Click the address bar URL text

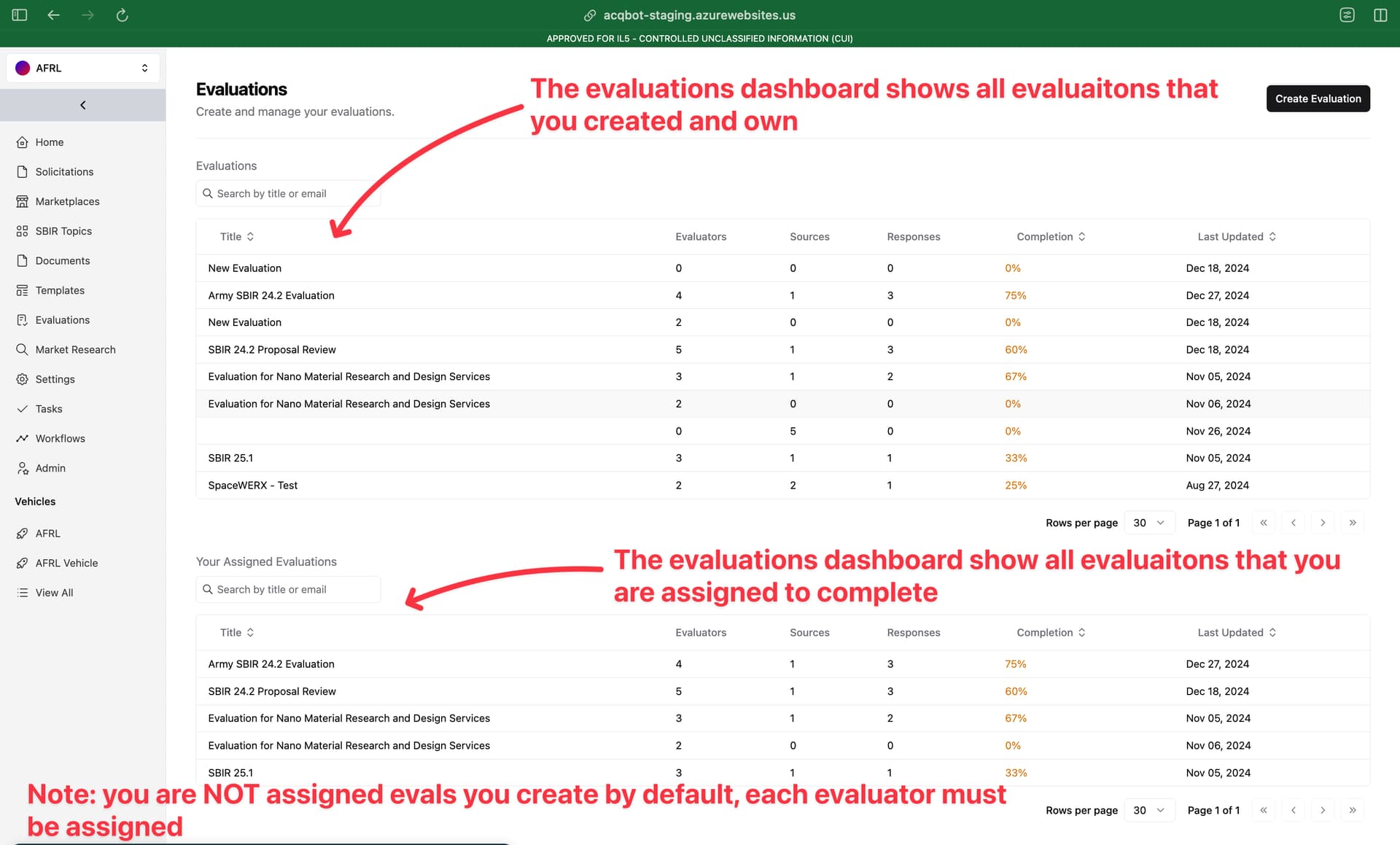point(699,15)
